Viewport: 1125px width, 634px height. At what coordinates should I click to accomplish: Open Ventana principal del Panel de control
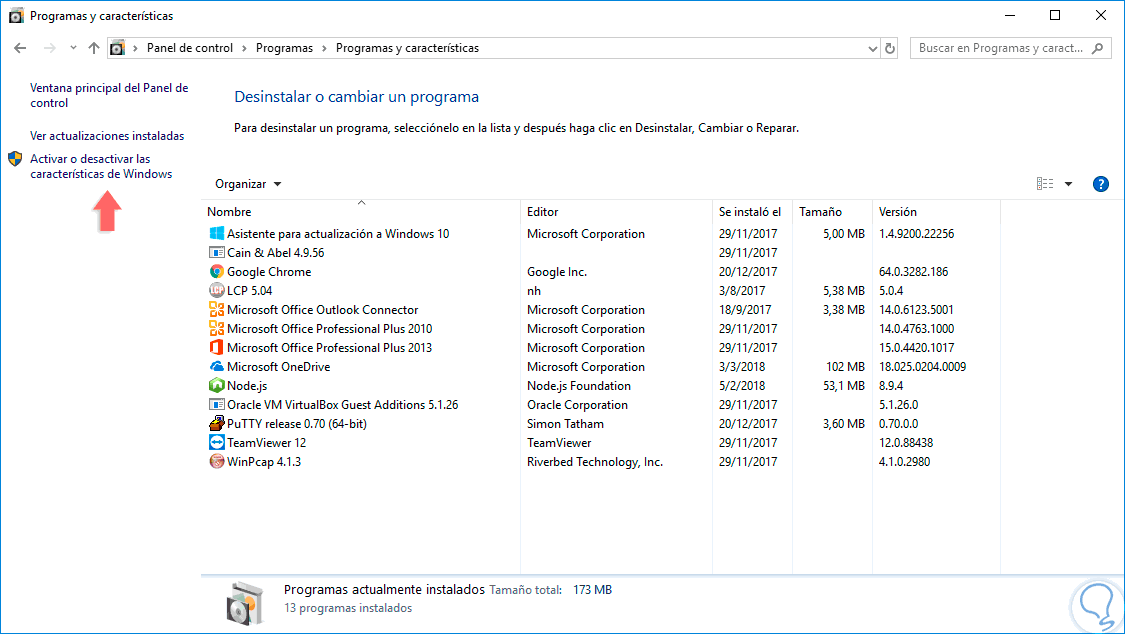(x=109, y=95)
